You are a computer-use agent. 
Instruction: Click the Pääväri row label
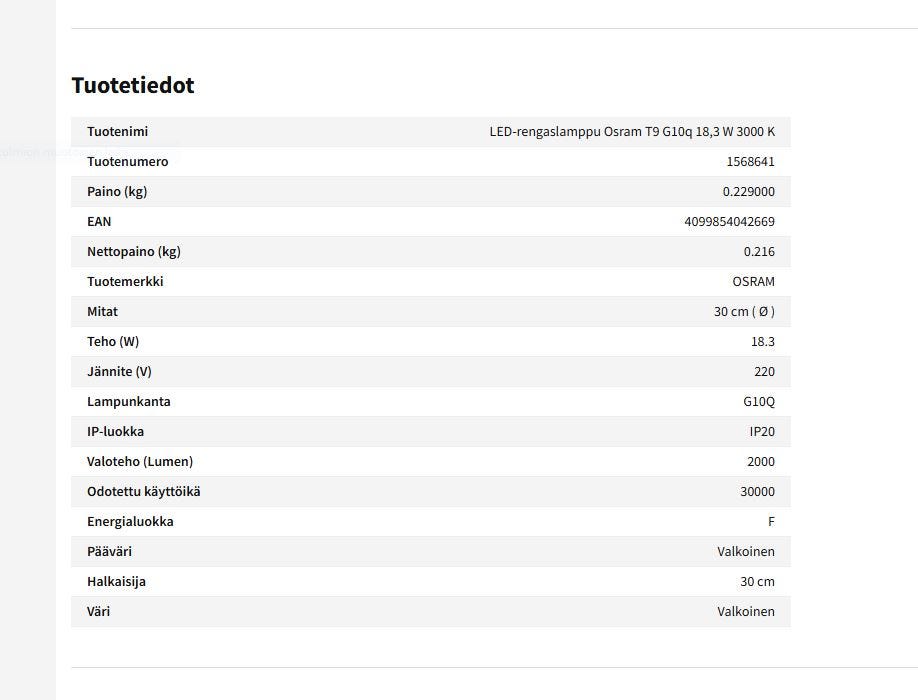pyautogui.click(x=109, y=552)
